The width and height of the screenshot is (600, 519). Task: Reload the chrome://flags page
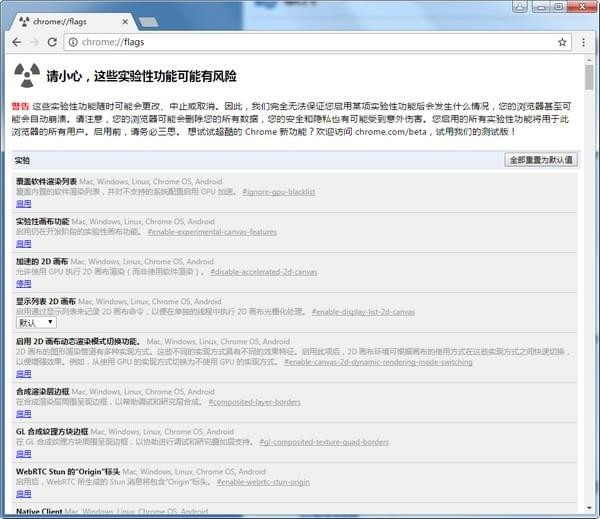click(54, 42)
